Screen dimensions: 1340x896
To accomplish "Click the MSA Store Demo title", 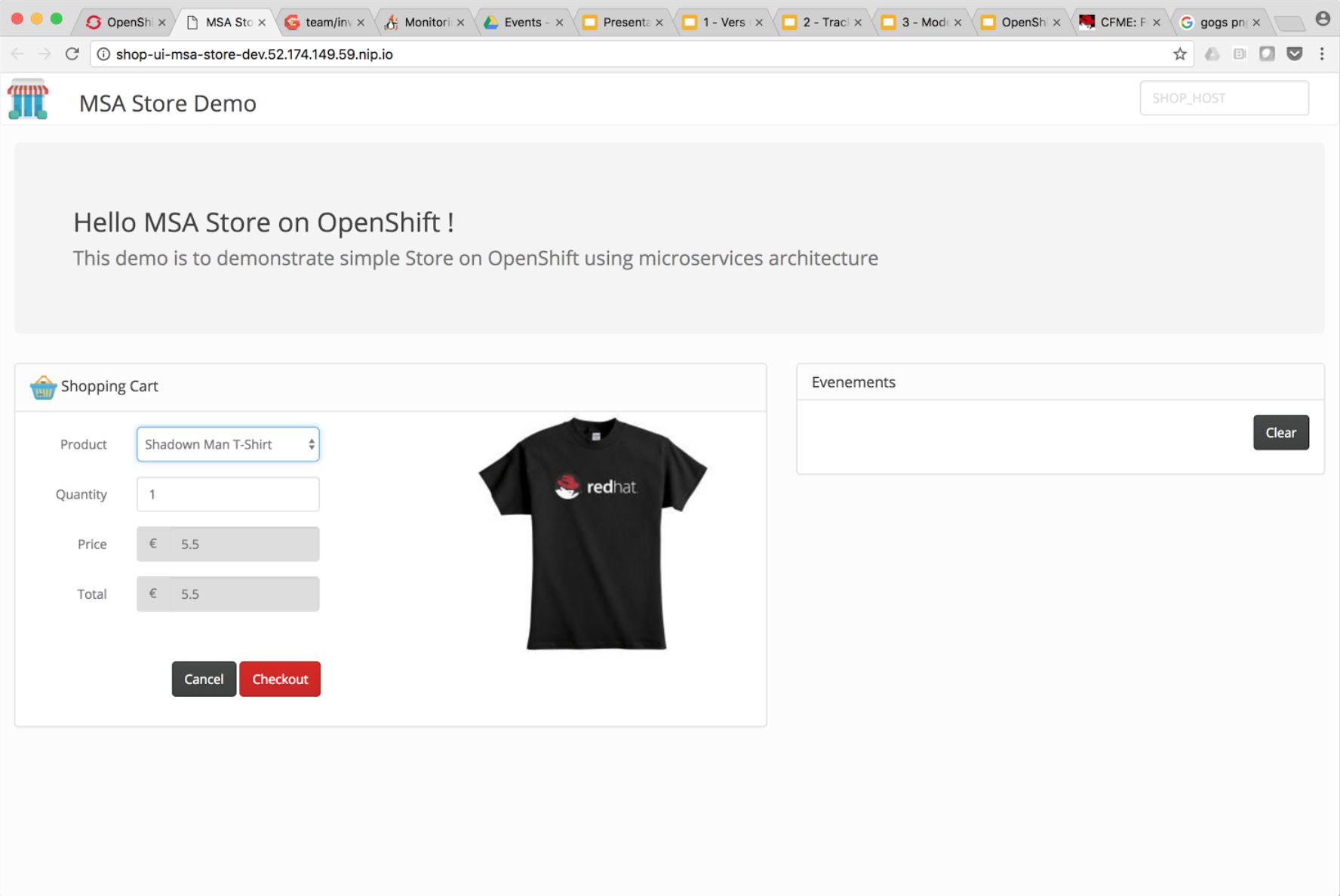I will [167, 103].
